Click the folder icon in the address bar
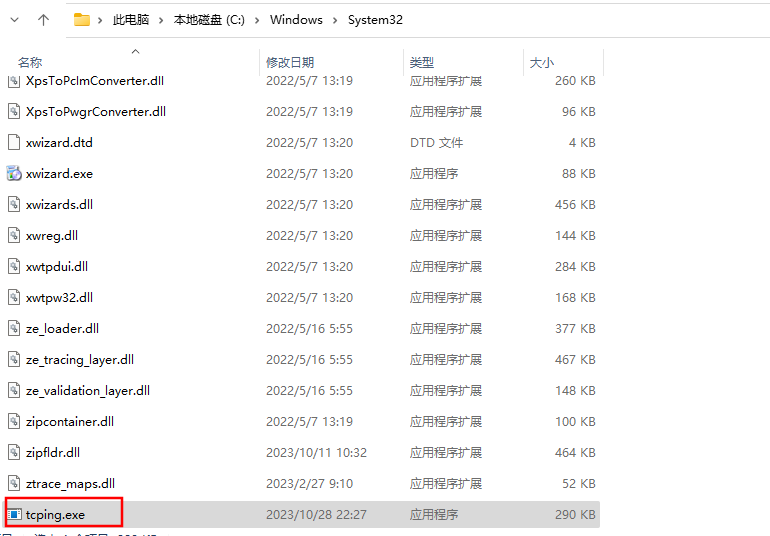770x536 pixels. (82, 20)
